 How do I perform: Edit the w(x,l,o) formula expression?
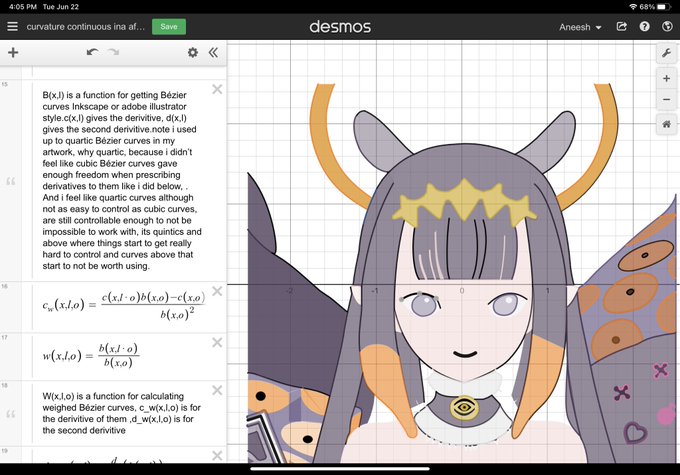pyautogui.click(x=90, y=356)
